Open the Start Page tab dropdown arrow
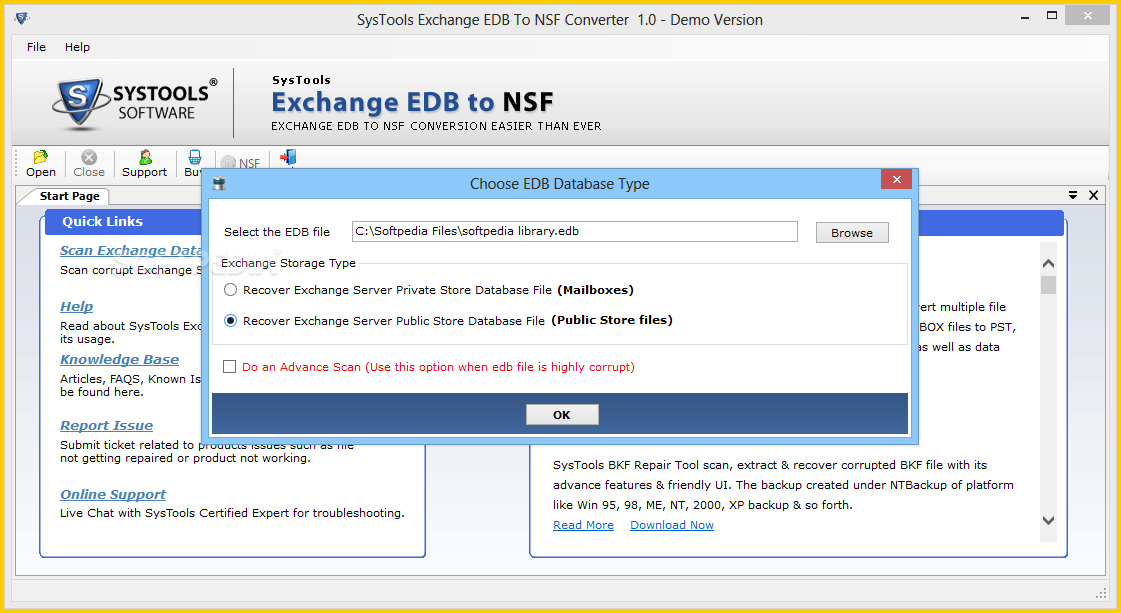1121x613 pixels. (x=1073, y=195)
